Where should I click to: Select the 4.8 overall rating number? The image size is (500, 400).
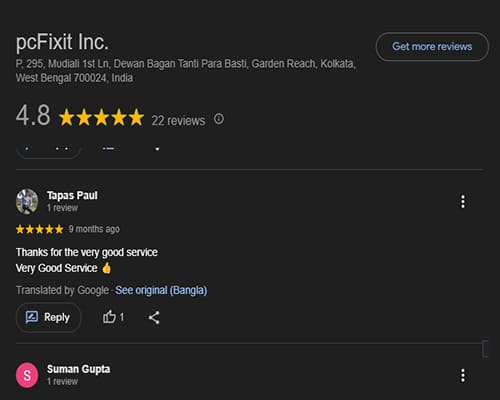pos(33,115)
